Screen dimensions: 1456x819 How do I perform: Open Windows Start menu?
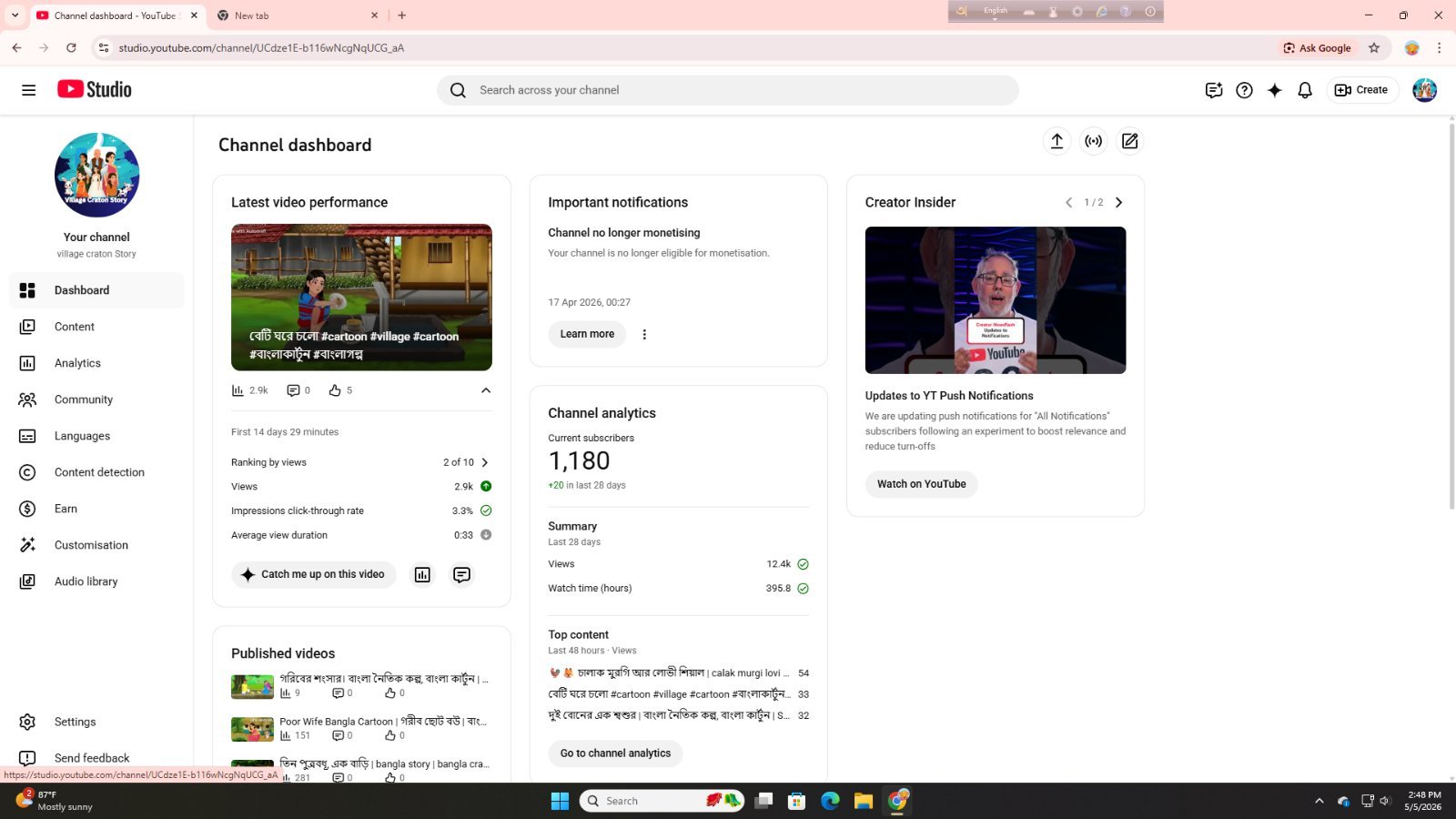tap(560, 801)
